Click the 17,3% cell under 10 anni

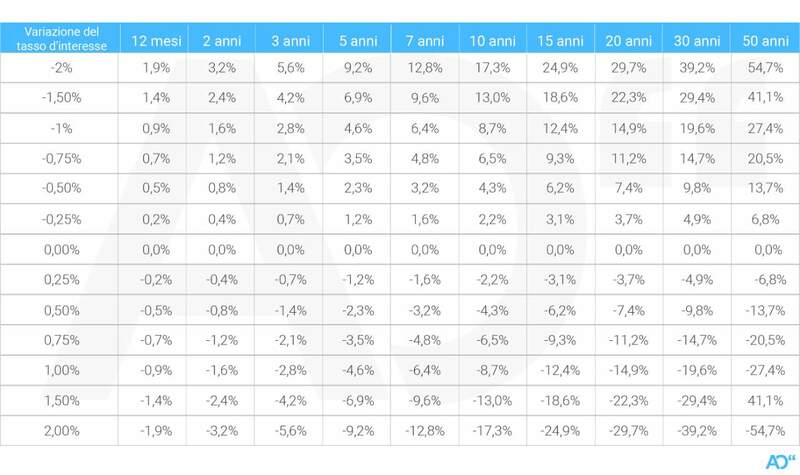pos(492,68)
